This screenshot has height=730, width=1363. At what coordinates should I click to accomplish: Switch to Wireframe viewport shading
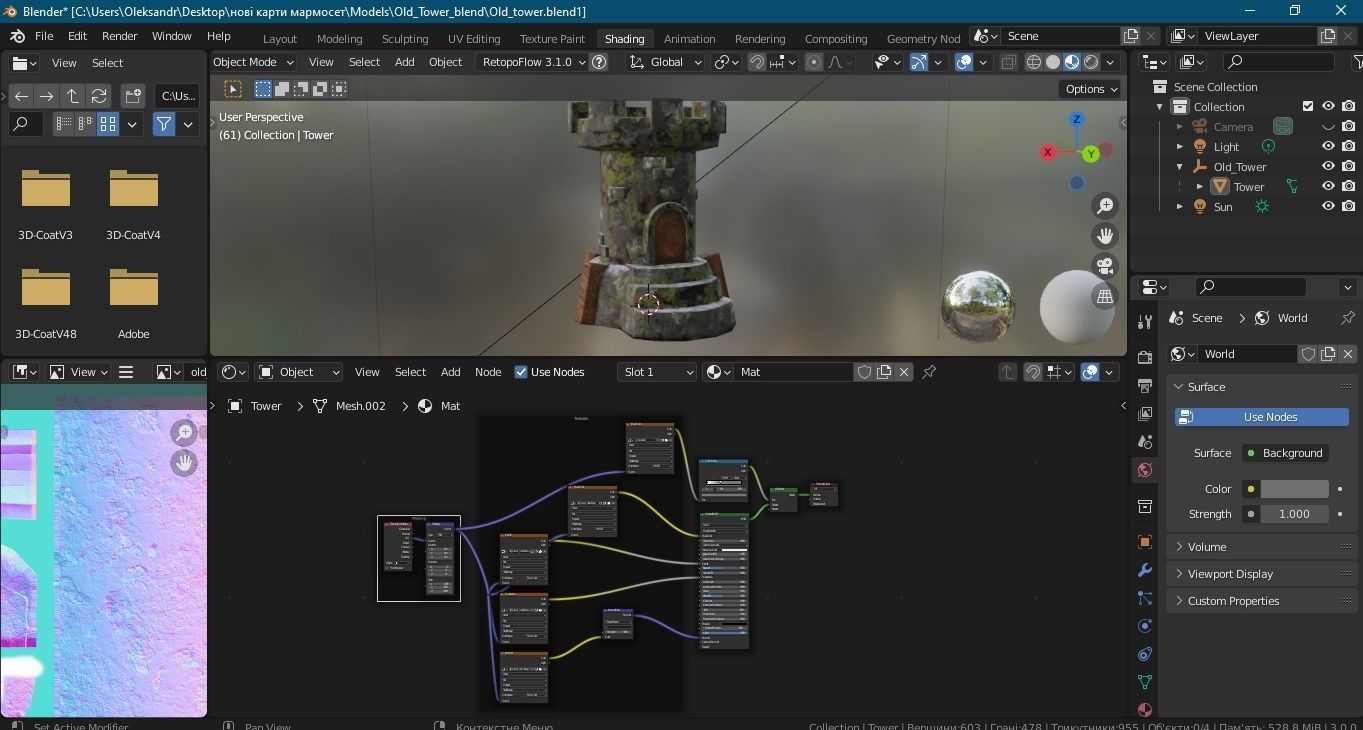[x=1034, y=62]
